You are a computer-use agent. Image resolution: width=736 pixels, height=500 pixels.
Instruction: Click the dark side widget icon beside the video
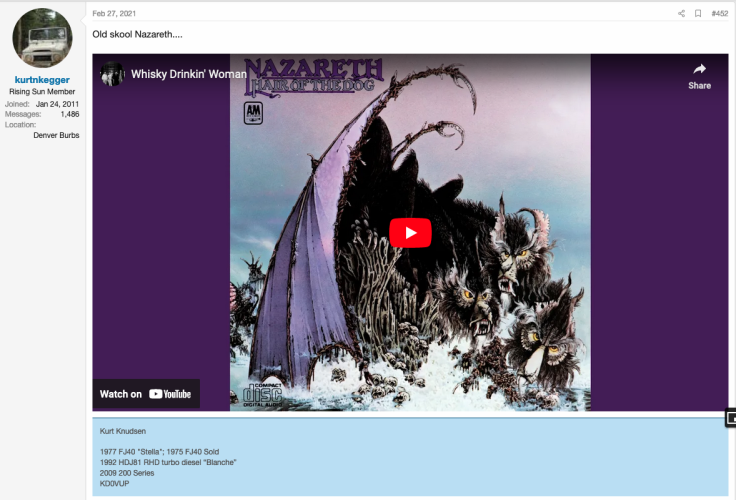click(731, 417)
